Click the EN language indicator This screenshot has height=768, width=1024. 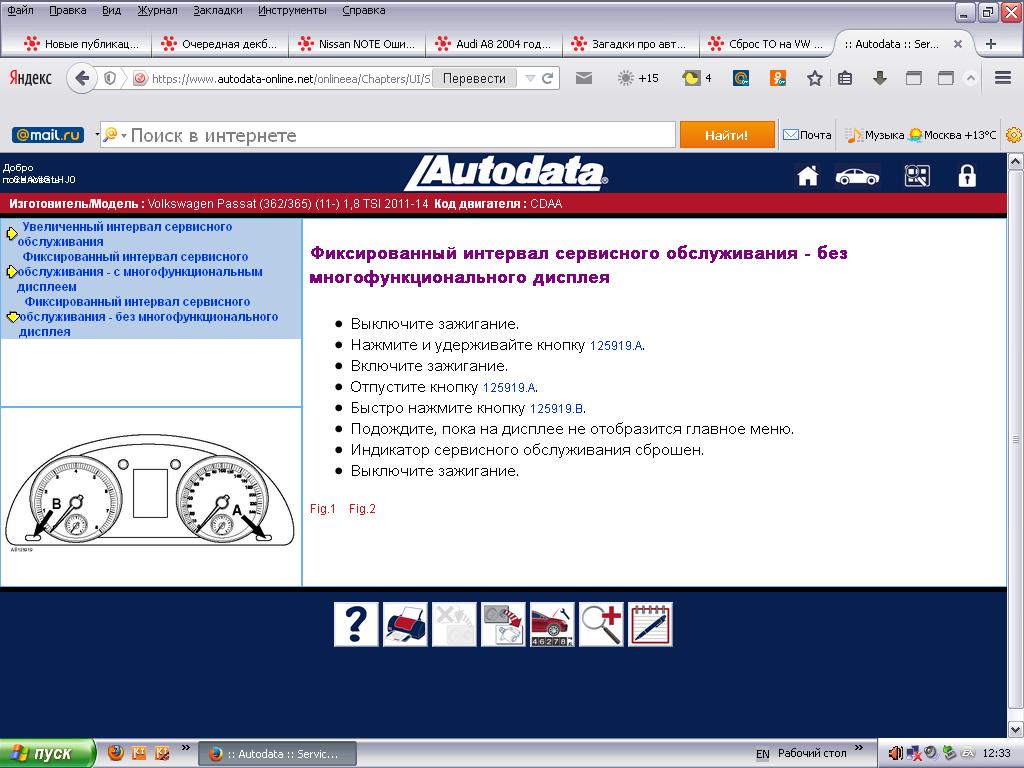(x=762, y=754)
